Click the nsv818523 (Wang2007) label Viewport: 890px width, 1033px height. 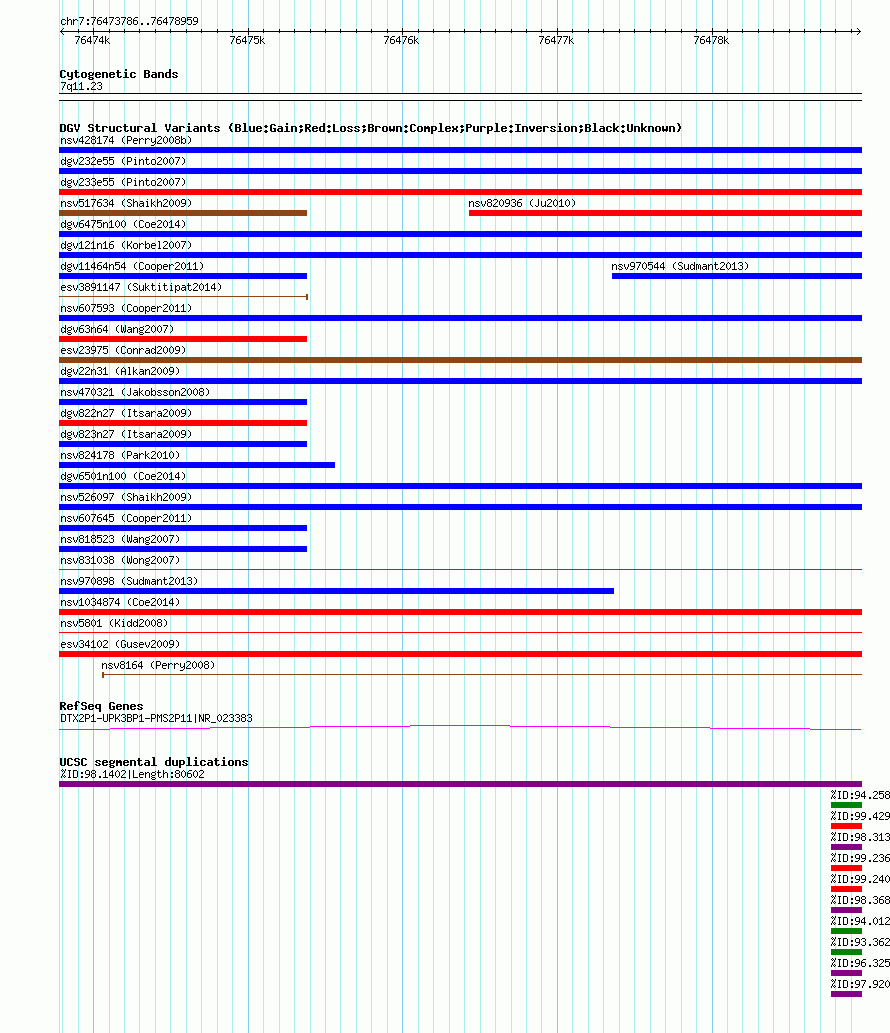pos(120,541)
